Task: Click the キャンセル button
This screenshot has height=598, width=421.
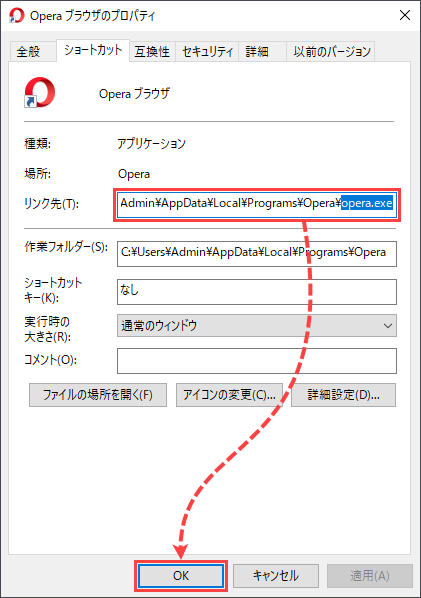Action: [276, 575]
